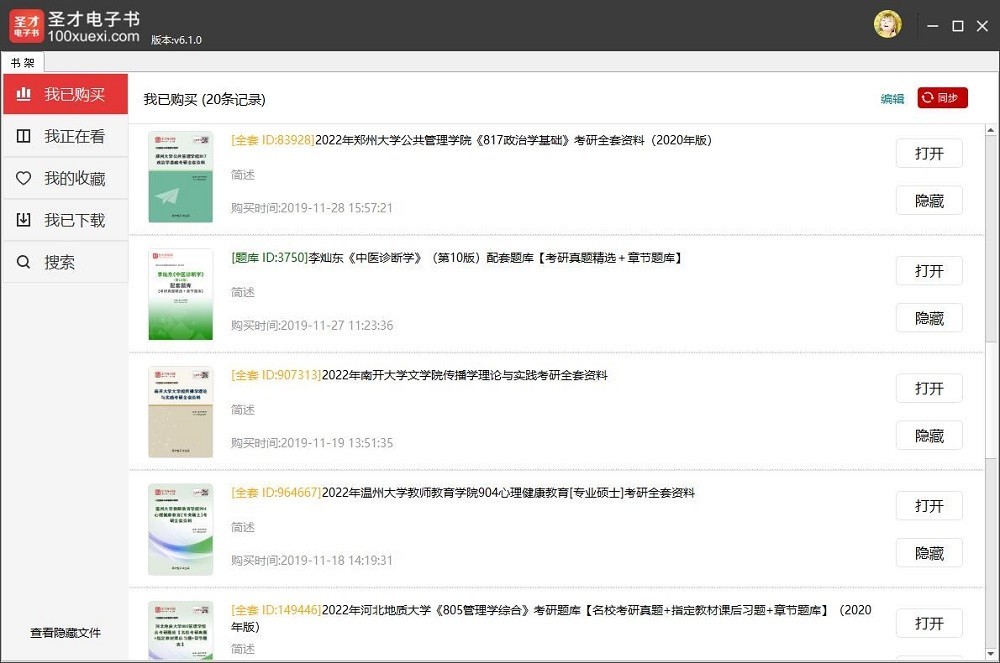This screenshot has width=1000, height=663.
Task: Open the 河北地质大学 805管理学综合 book
Action: tap(928, 623)
